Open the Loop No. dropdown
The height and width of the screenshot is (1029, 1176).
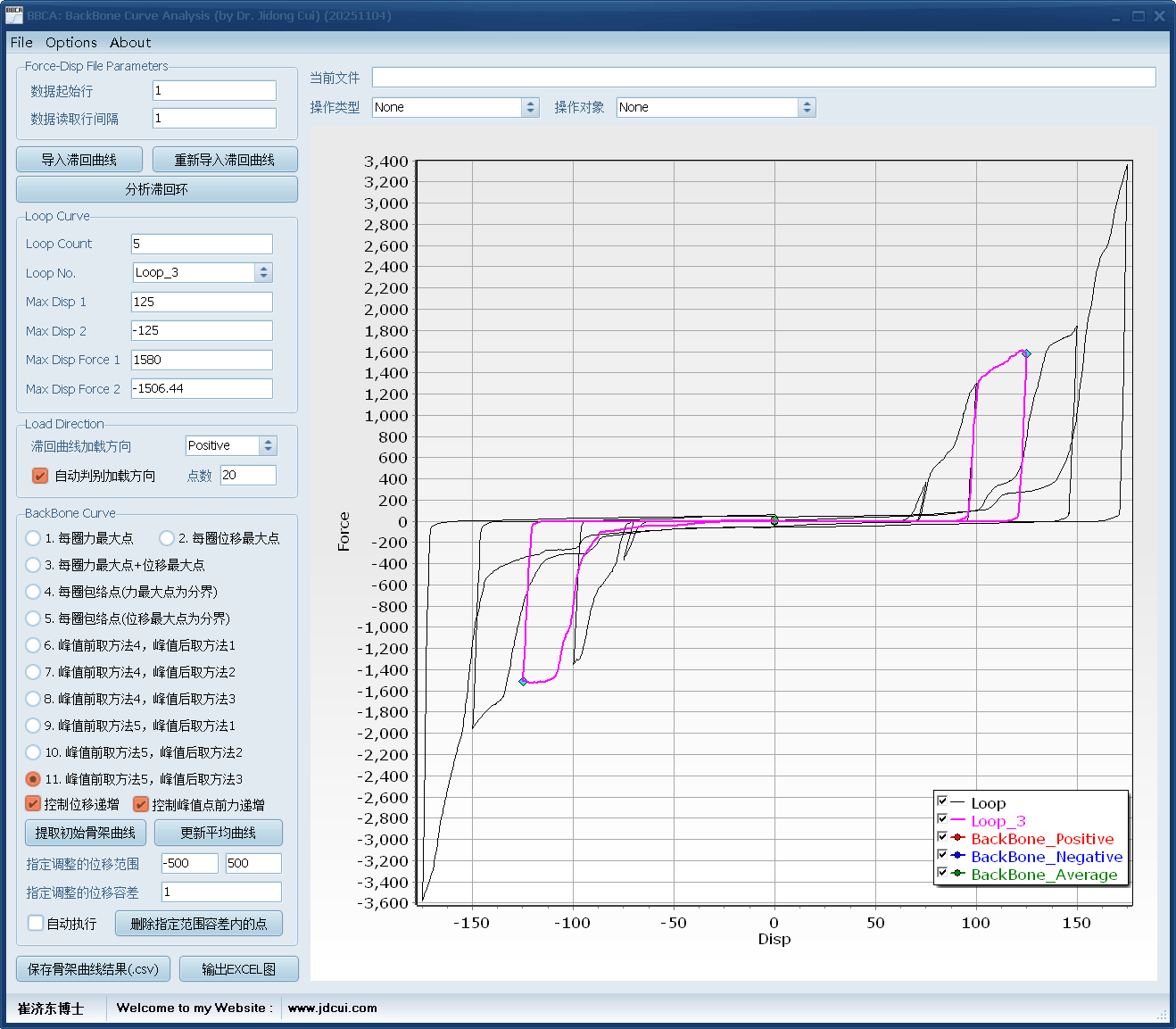coord(262,273)
